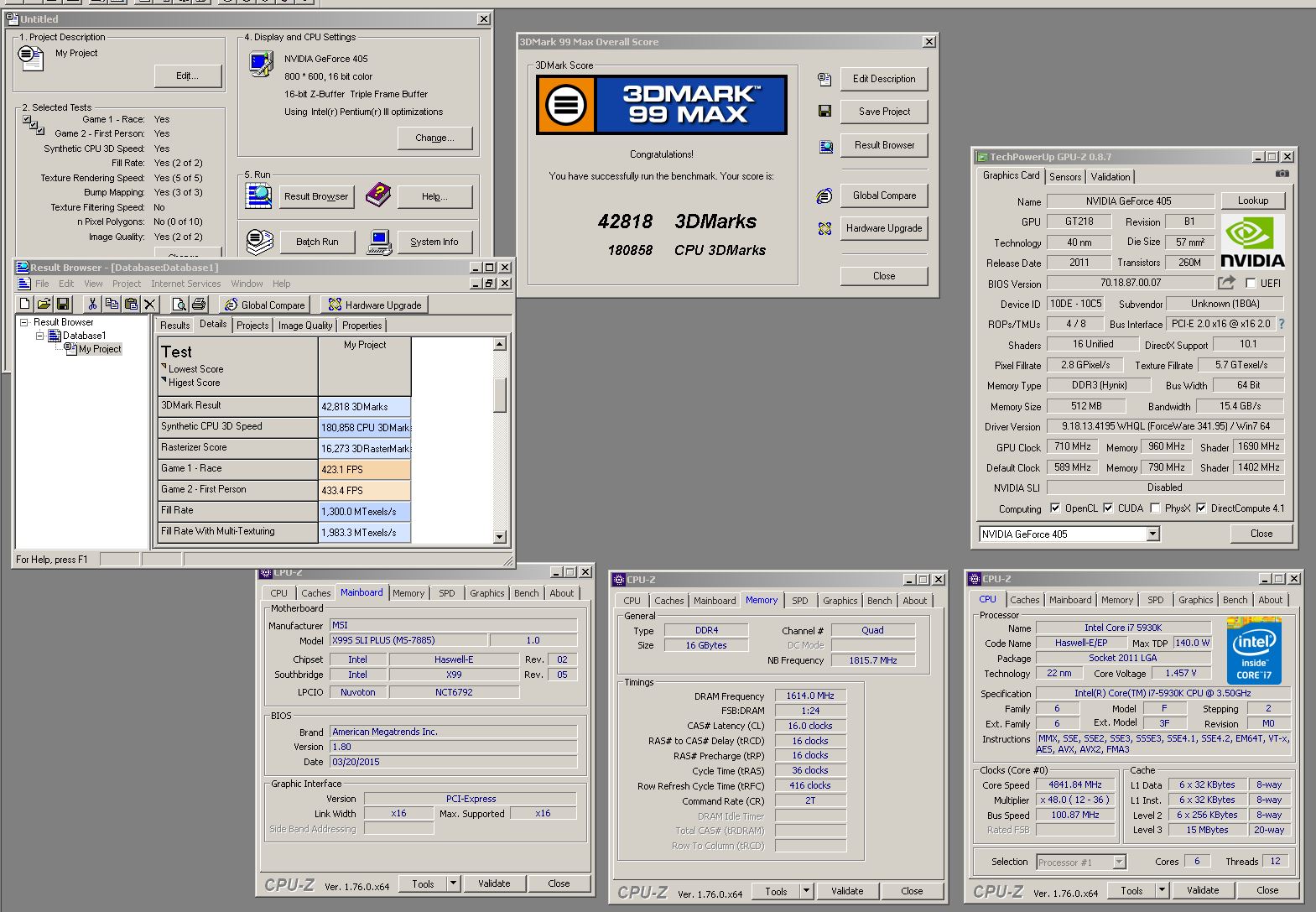Collapse the Database1 tree node
This screenshot has width=1316, height=912.
pyautogui.click(x=39, y=336)
